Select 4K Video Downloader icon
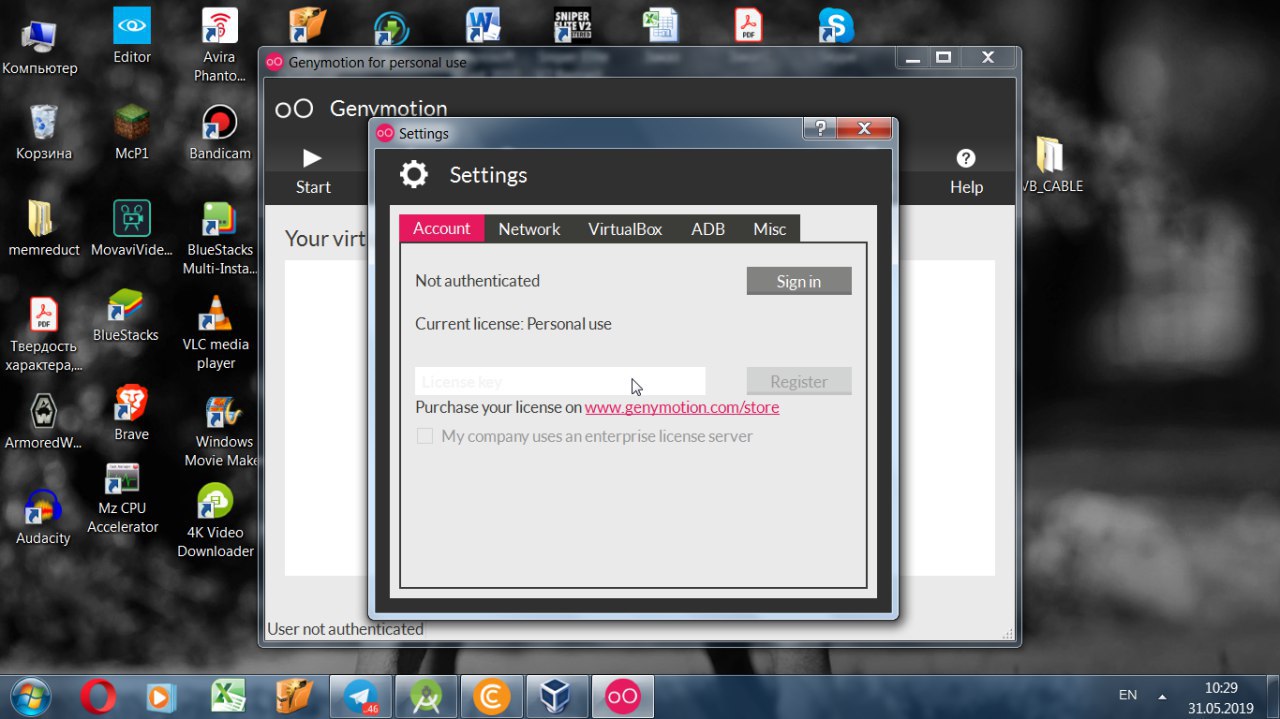Viewport: 1280px width, 719px height. [x=215, y=521]
